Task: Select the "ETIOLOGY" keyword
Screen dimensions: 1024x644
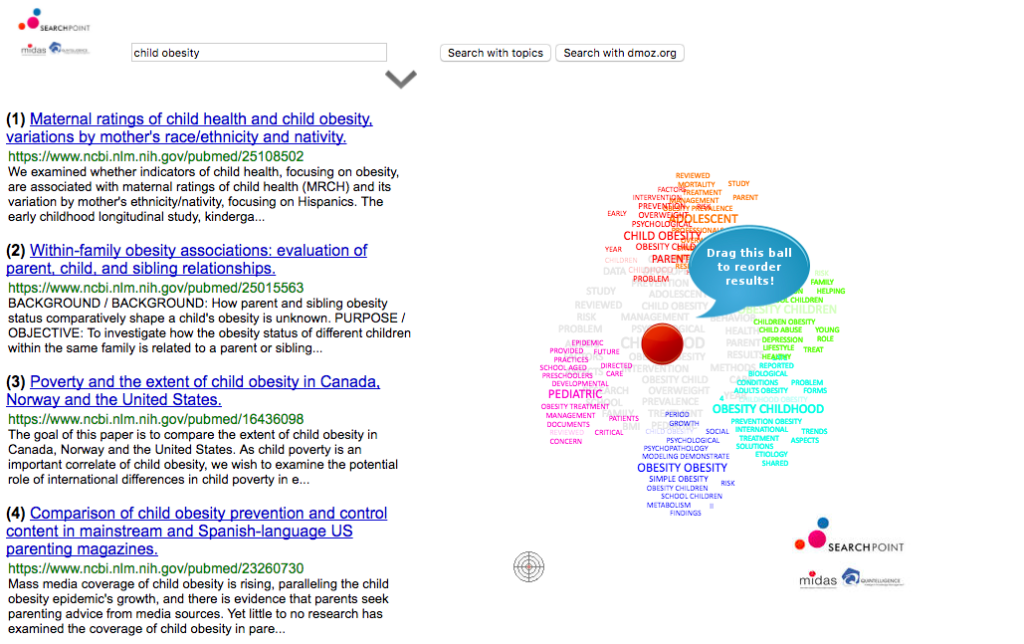Action: (771, 454)
